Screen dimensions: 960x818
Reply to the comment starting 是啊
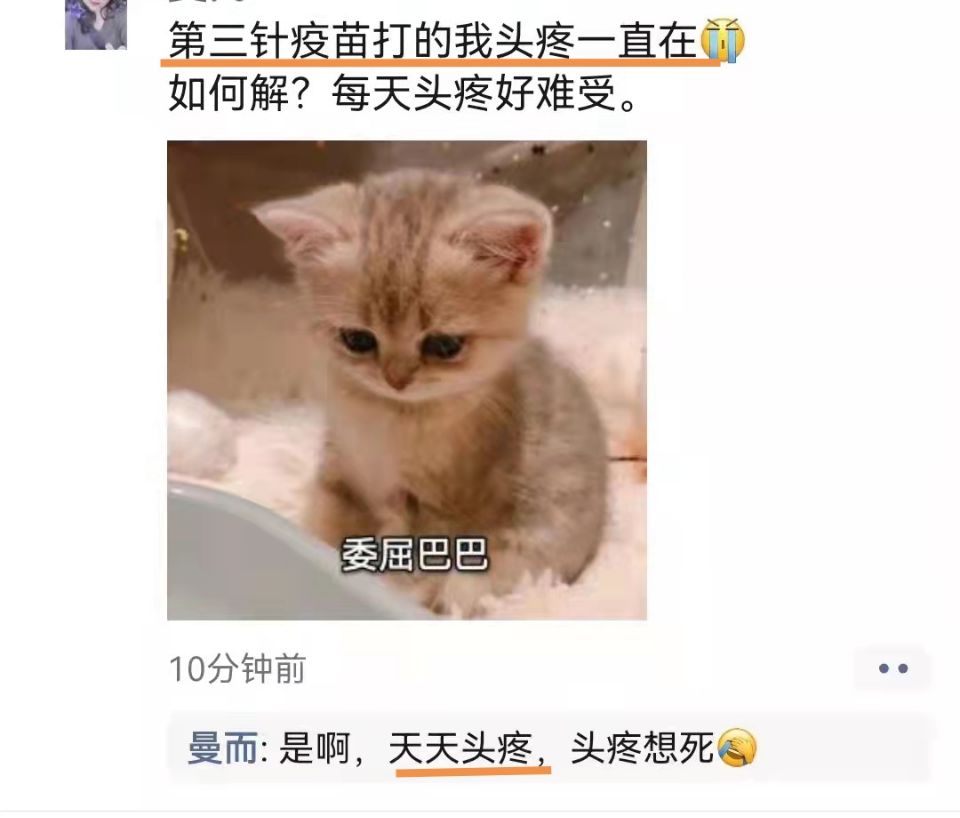pos(550,748)
